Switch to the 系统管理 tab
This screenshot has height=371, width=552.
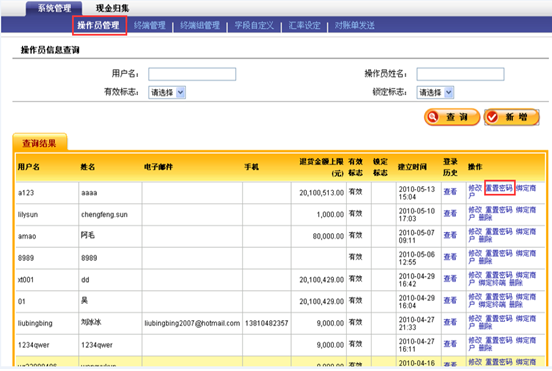coord(54,8)
